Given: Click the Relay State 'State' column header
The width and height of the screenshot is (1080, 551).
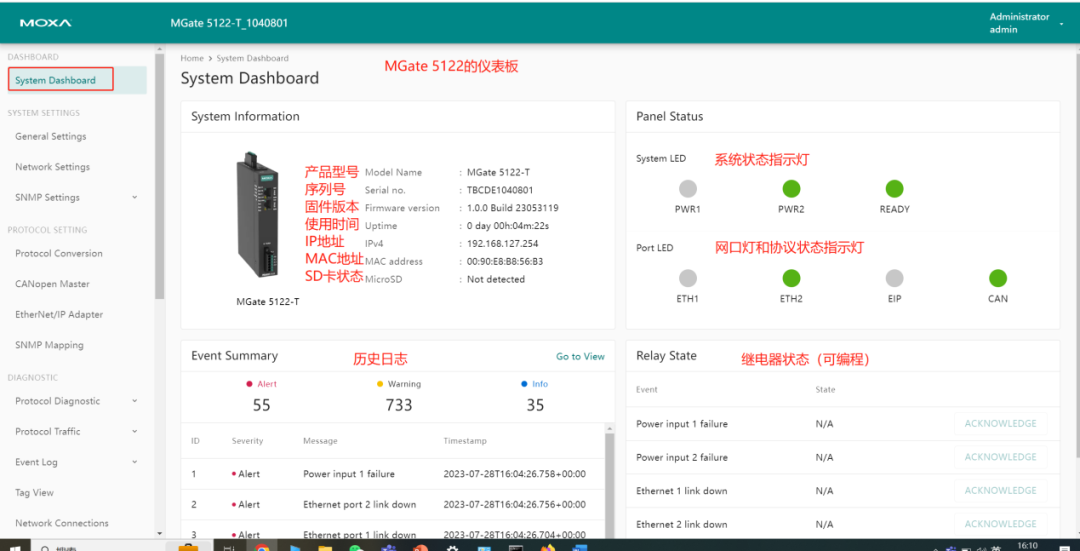Looking at the screenshot, I should pos(825,389).
